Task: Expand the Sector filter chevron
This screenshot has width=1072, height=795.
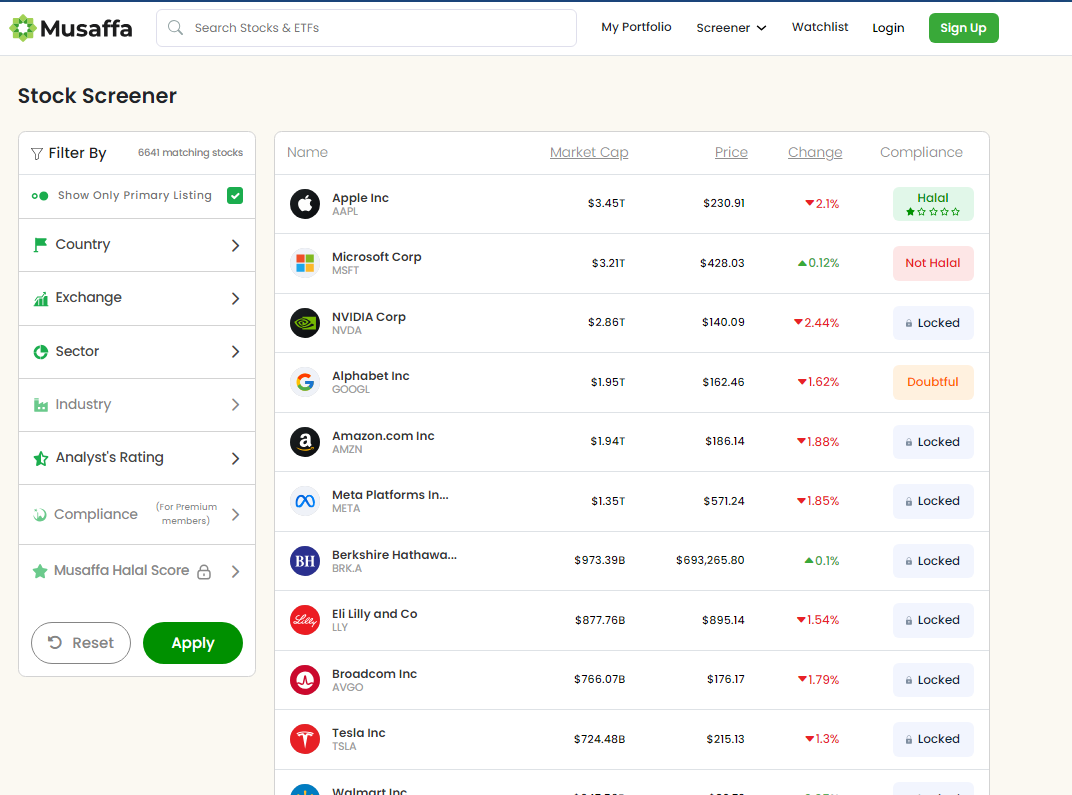Action: 235,351
